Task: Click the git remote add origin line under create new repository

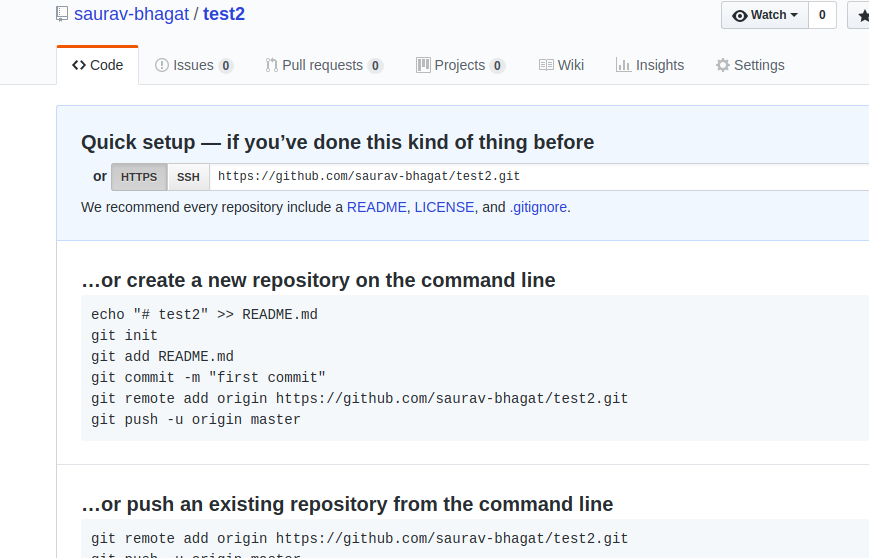Action: pos(360,399)
